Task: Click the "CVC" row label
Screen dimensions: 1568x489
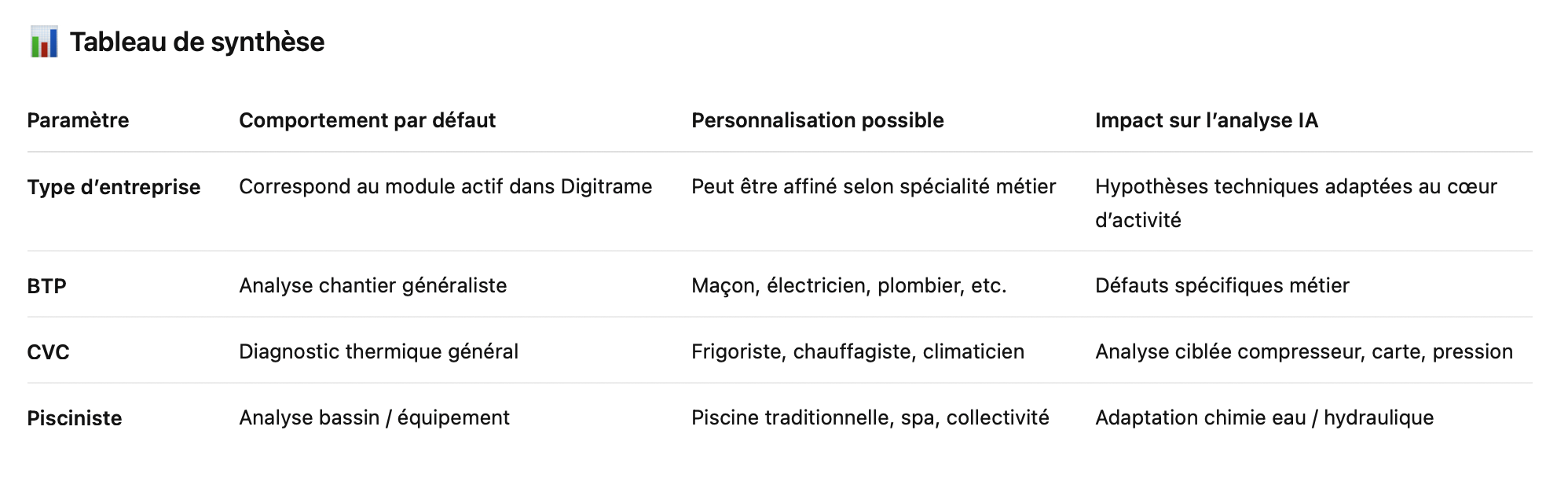Action: click(48, 352)
